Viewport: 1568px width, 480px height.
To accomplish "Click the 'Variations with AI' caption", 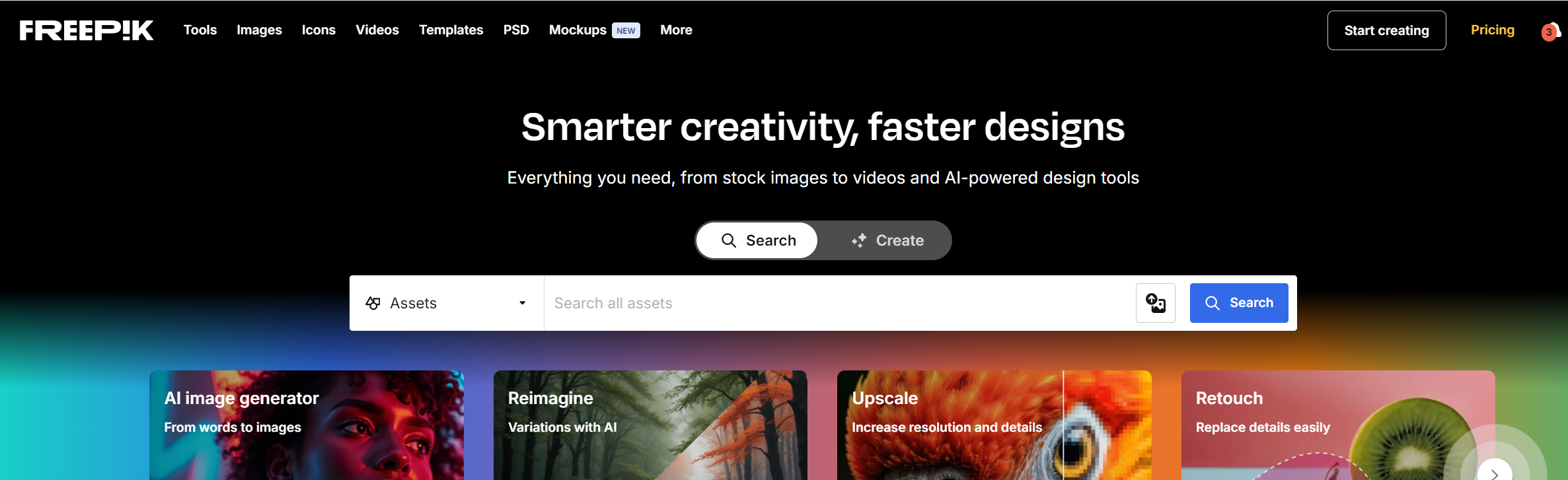I will (562, 427).
